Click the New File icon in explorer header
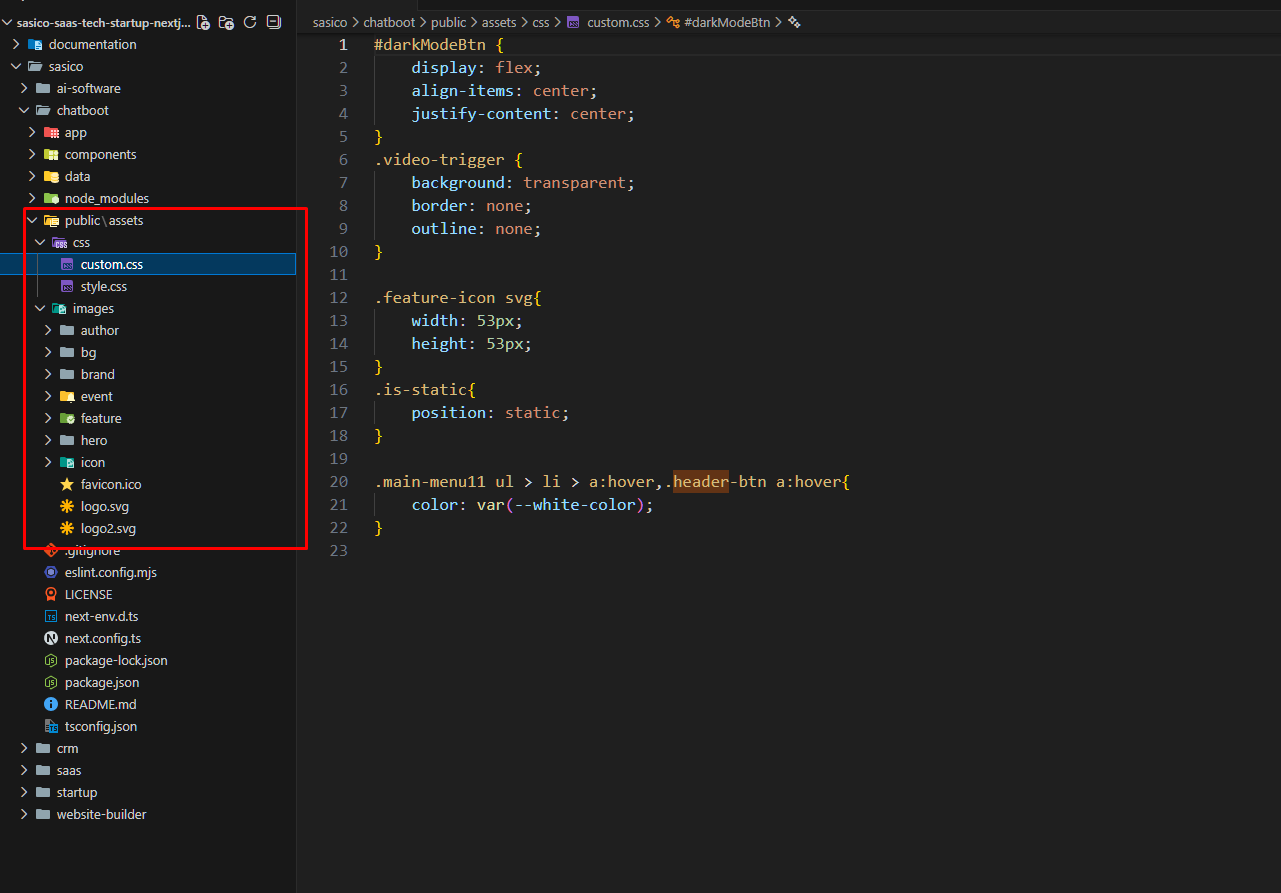Screen dimensions: 1281x893 tap(204, 22)
